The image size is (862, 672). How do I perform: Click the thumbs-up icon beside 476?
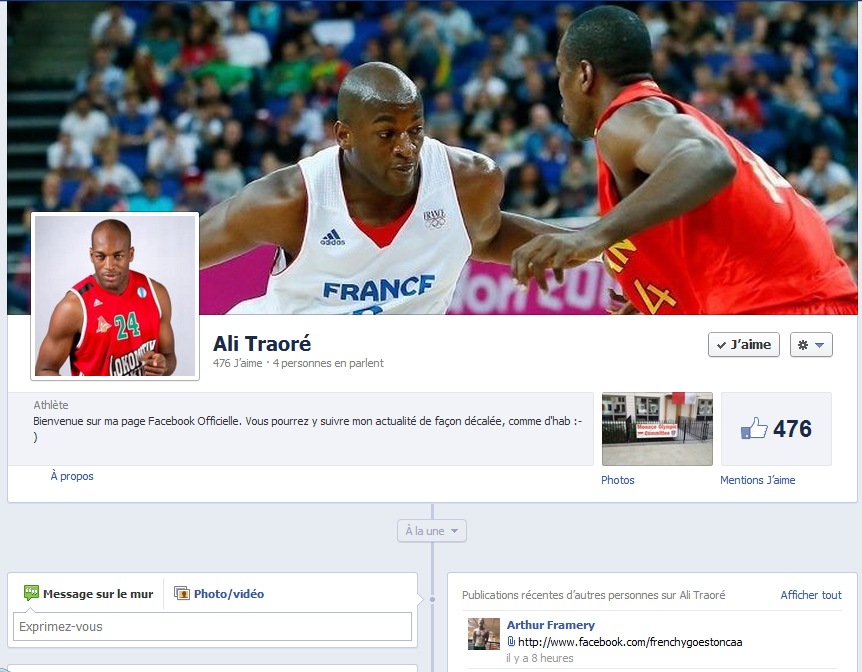coord(754,429)
